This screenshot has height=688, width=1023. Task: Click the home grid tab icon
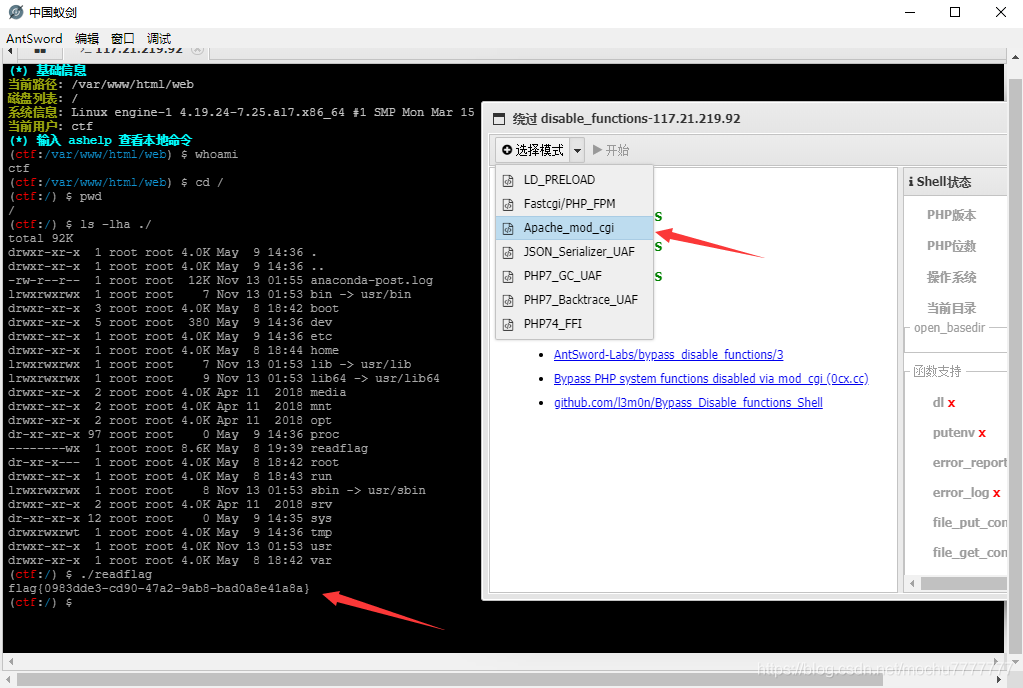pos(40,50)
